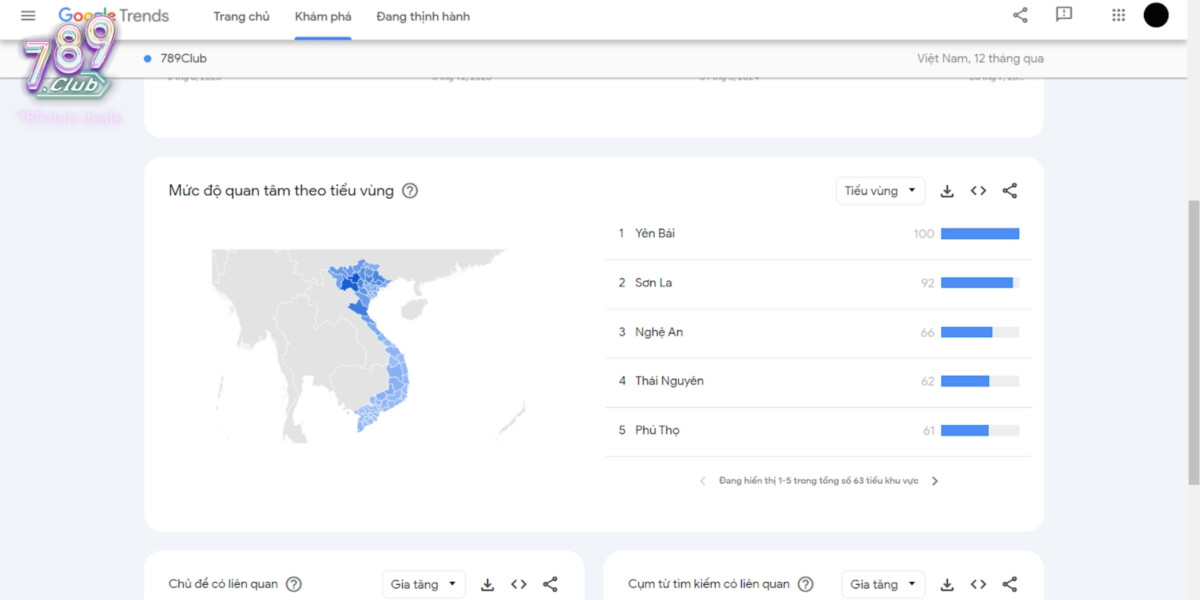Open the embed code for the subregion map
The height and width of the screenshot is (600, 1200).
point(978,190)
